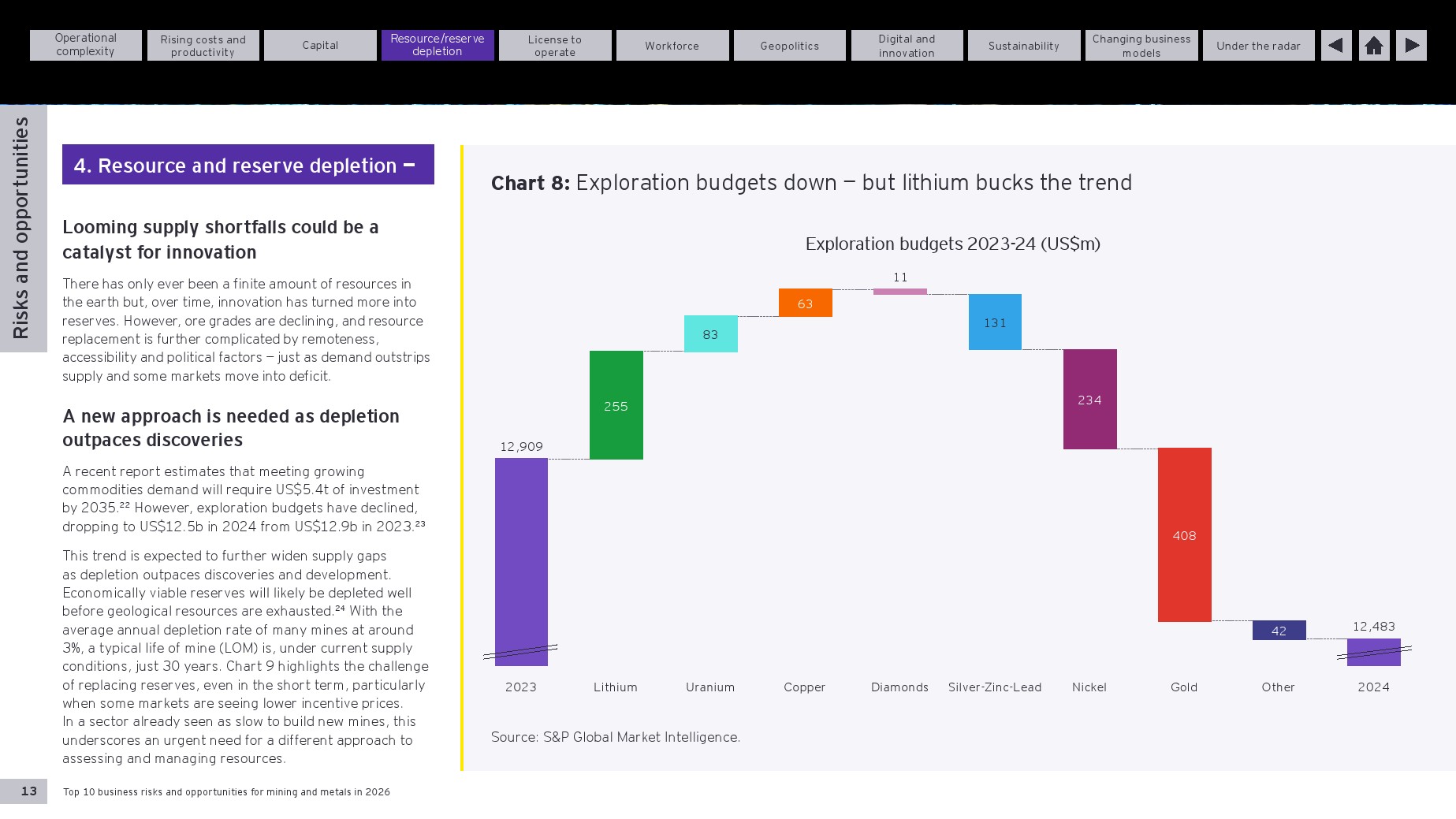Select Digital and innovation tab
The width and height of the screenshot is (1456, 819).
[x=907, y=45]
